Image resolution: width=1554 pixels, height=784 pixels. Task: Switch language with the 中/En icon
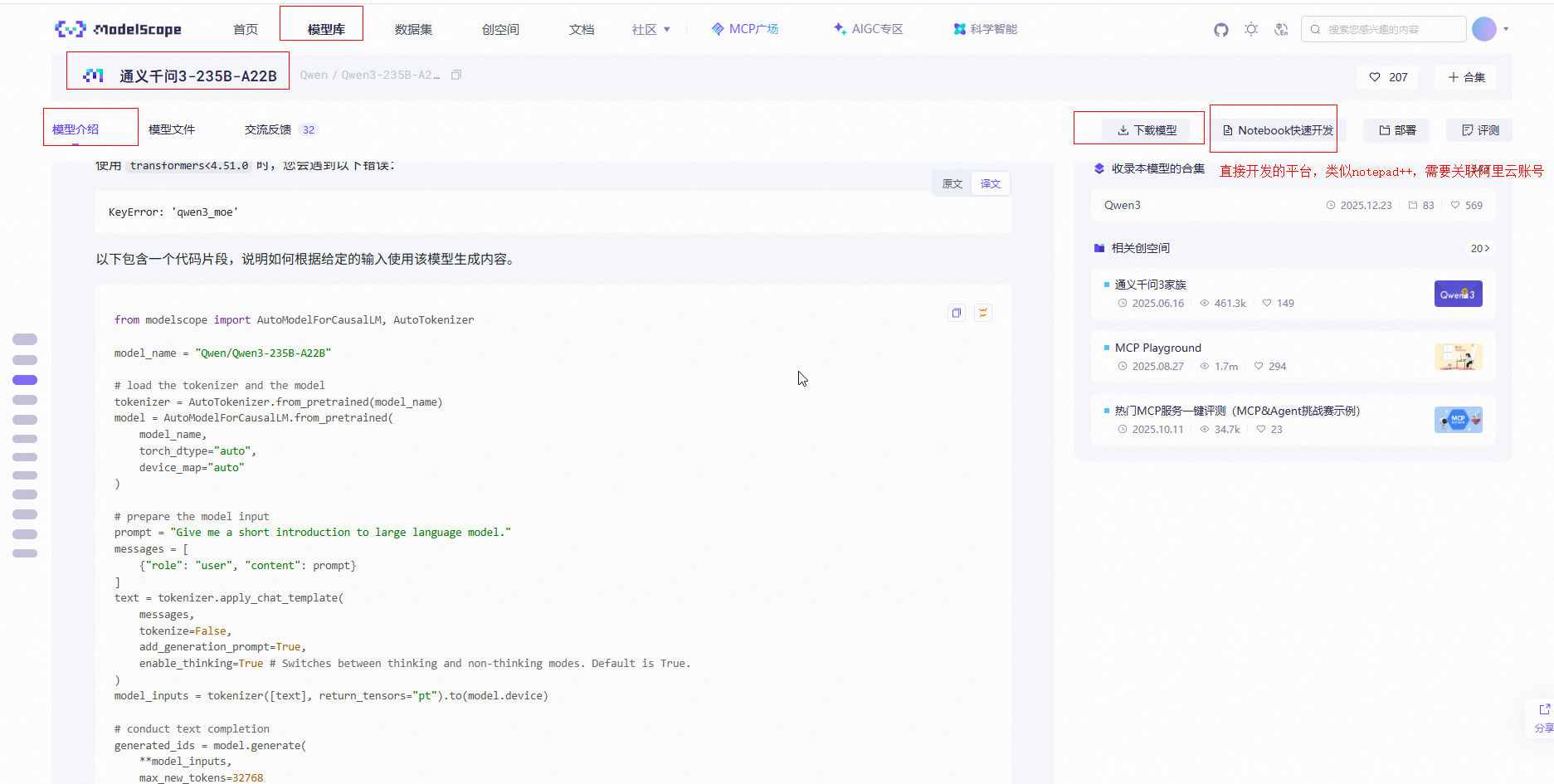click(1281, 30)
